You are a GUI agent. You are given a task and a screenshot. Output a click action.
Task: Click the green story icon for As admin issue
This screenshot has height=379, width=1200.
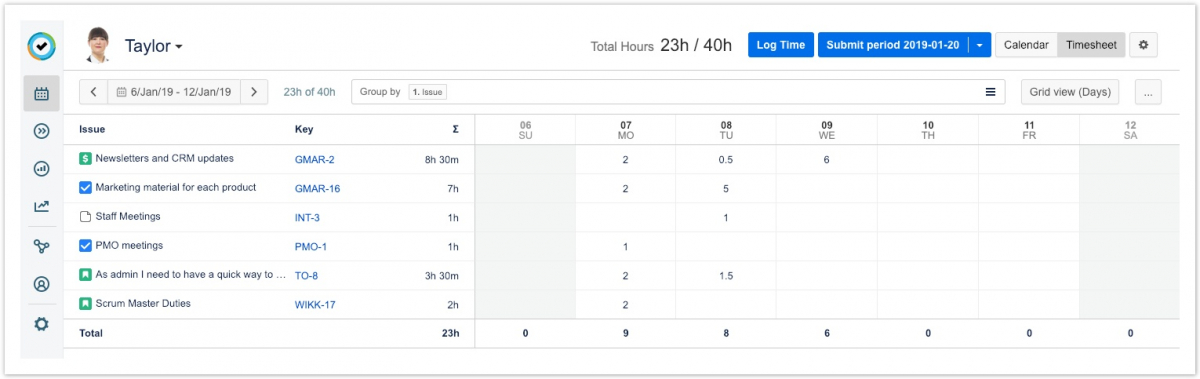pos(85,274)
